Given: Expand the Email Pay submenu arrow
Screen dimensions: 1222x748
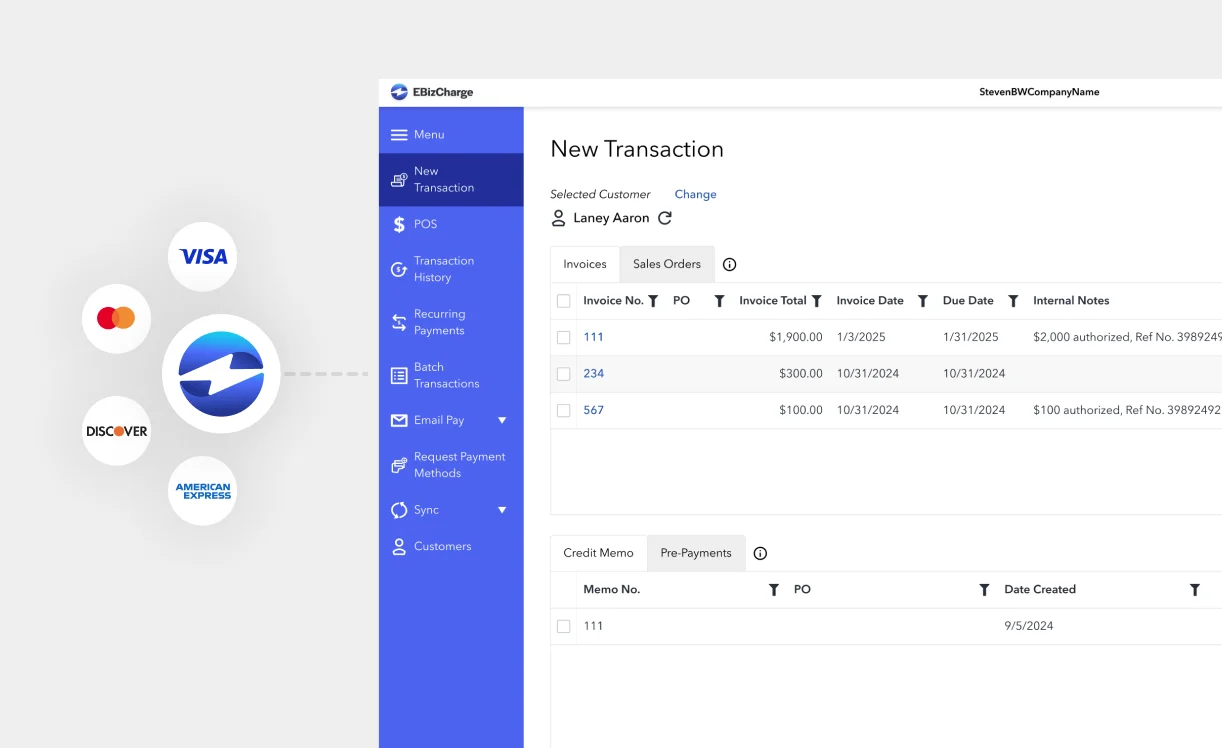Looking at the screenshot, I should click(502, 421).
